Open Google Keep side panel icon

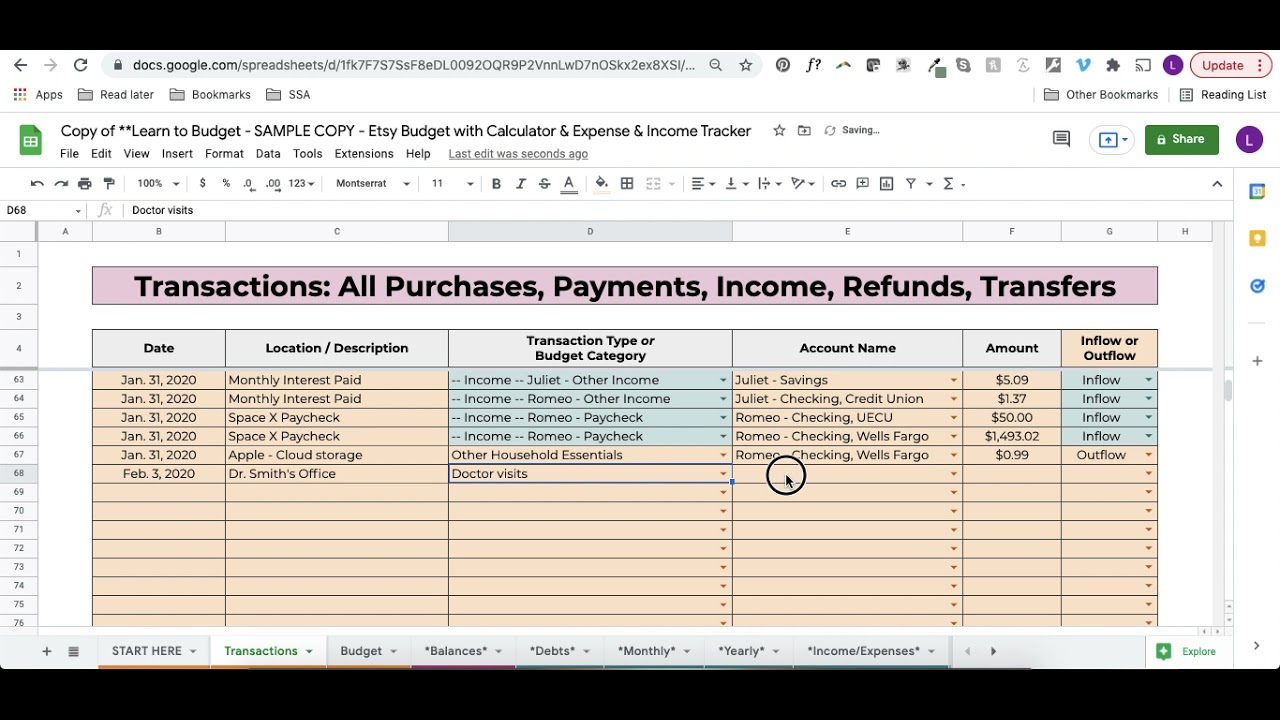coord(1257,239)
